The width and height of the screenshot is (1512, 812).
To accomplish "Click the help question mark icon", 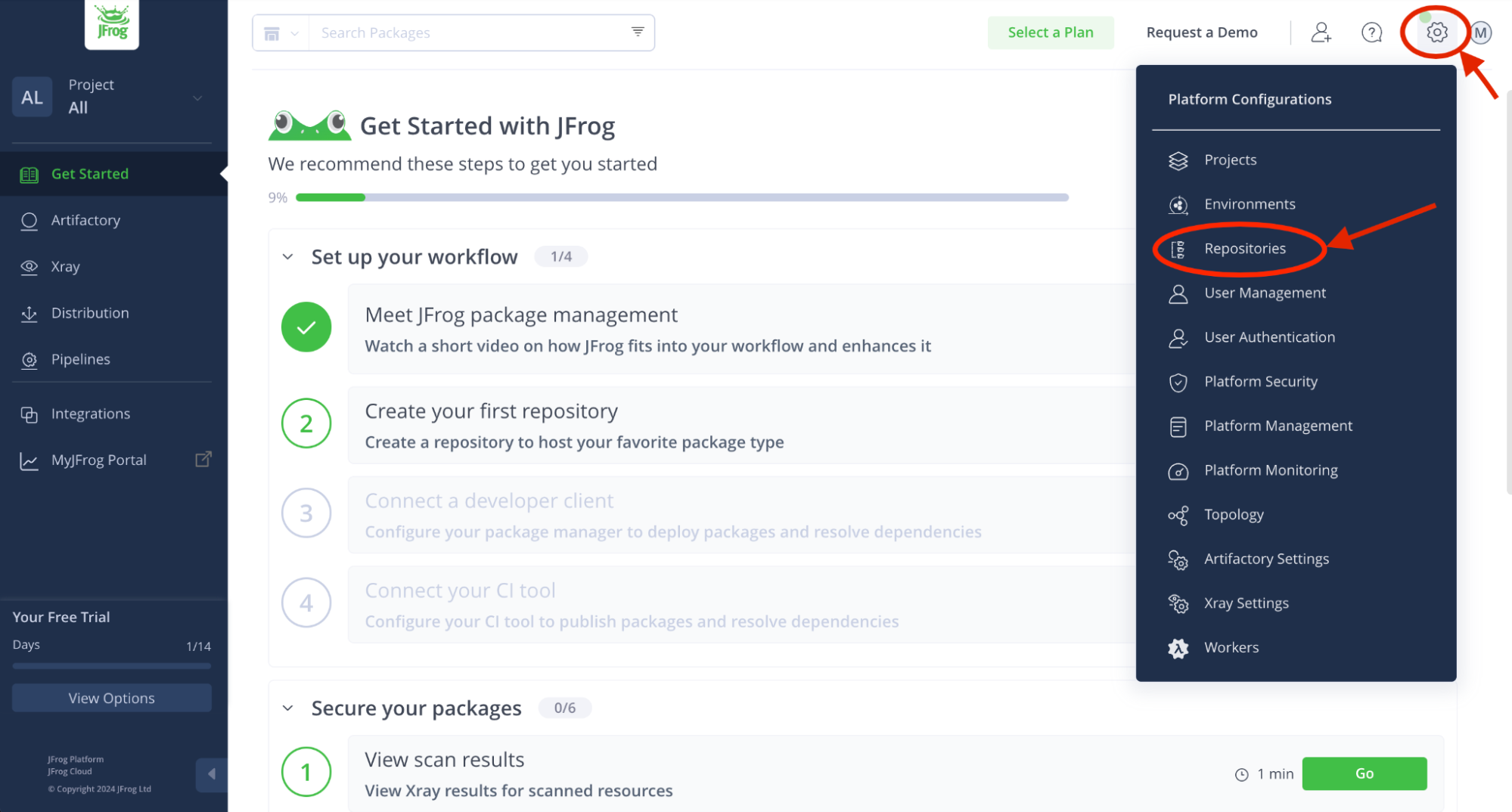I will (x=1371, y=32).
